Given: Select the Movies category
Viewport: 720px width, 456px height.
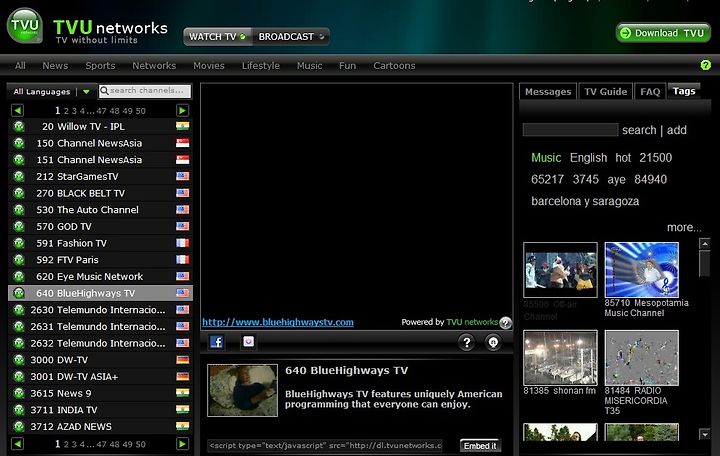Looking at the screenshot, I should pos(209,66).
